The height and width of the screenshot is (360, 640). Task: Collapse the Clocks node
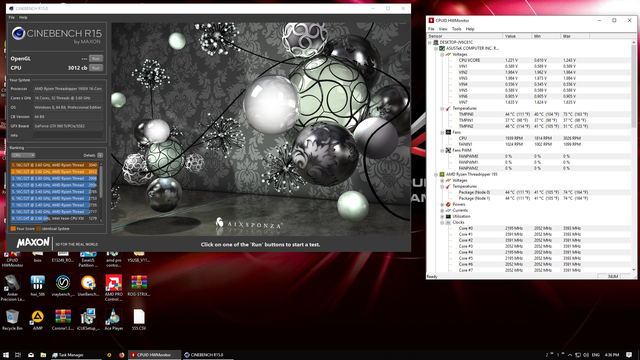442,222
